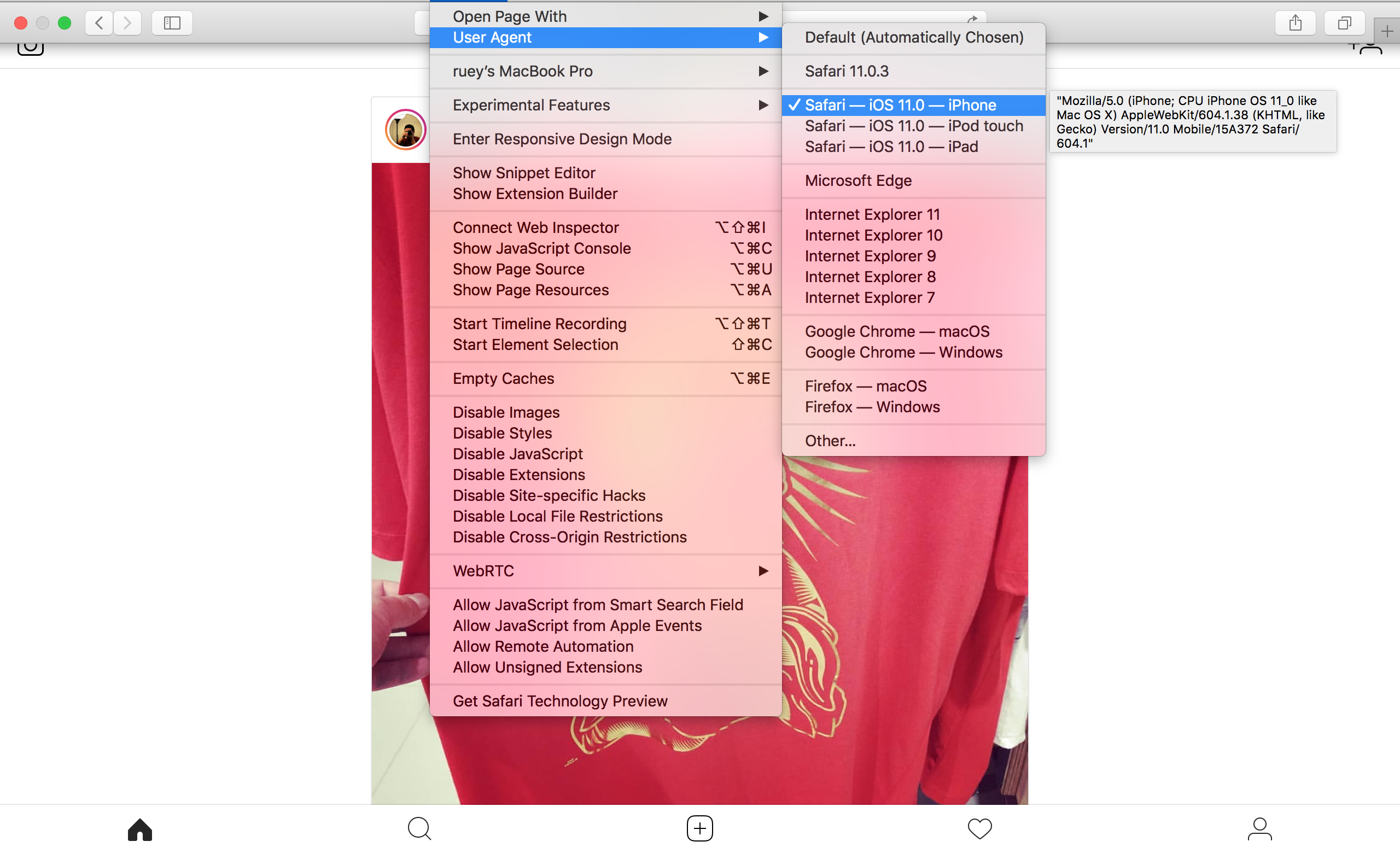
Task: Toggle Disable Extensions
Action: point(606,475)
